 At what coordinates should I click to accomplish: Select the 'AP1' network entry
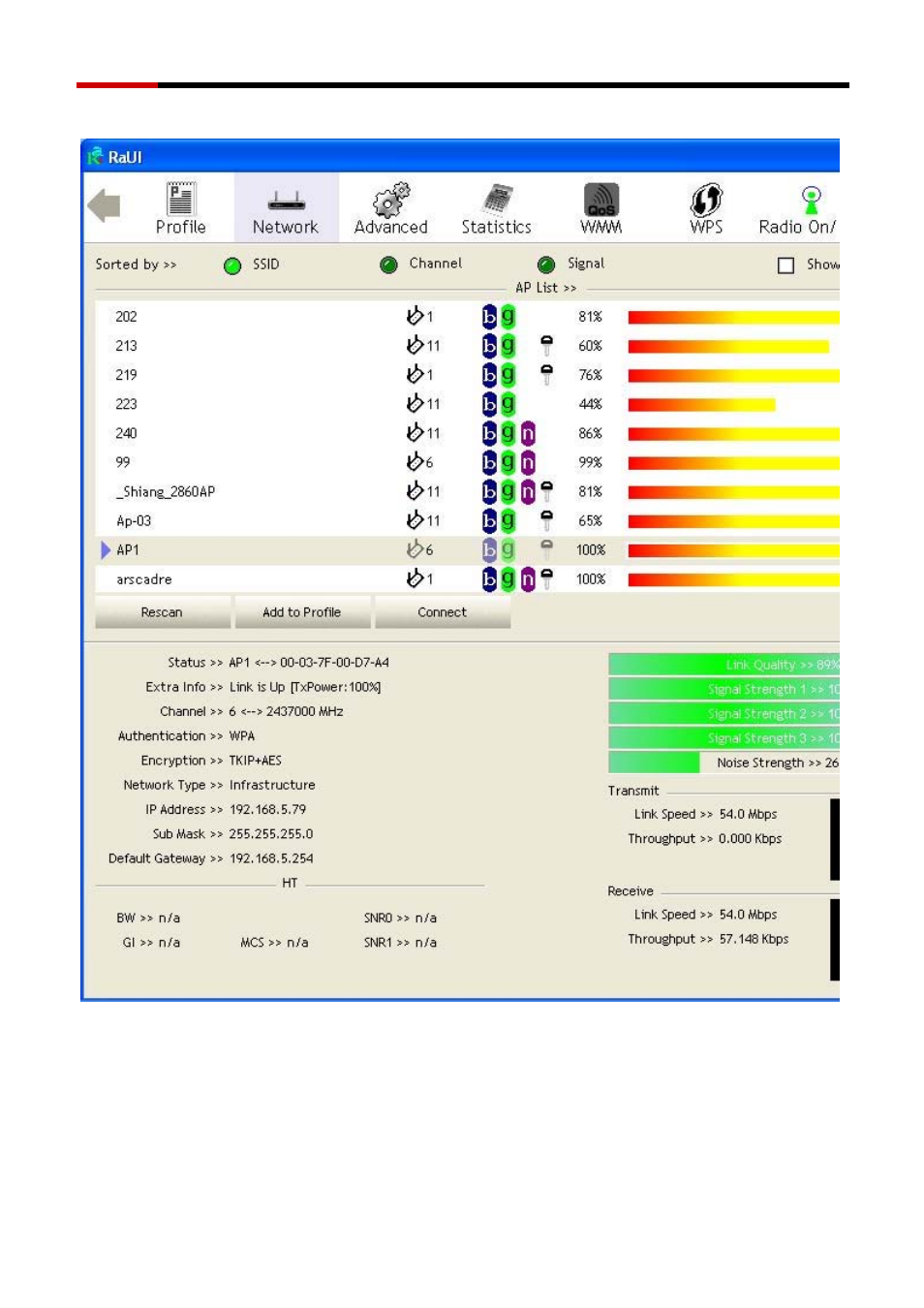(468, 549)
